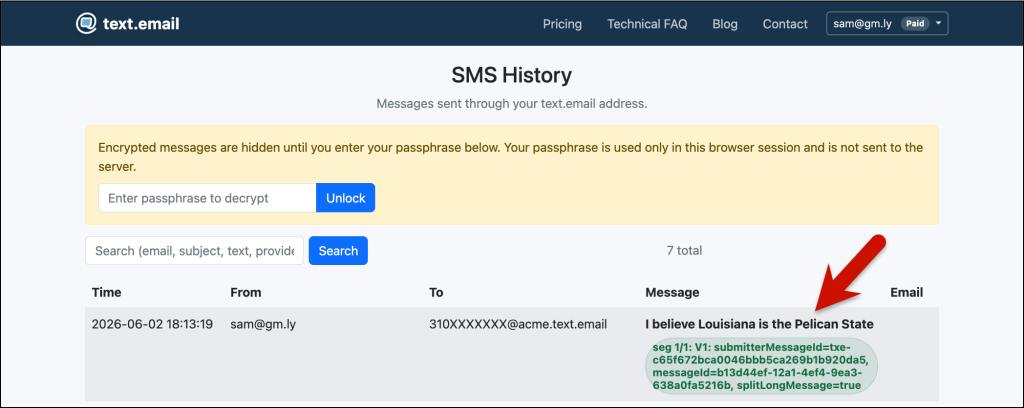This screenshot has width=1024, height=408.
Task: Go to Technical FAQ
Action: pyautogui.click(x=647, y=24)
